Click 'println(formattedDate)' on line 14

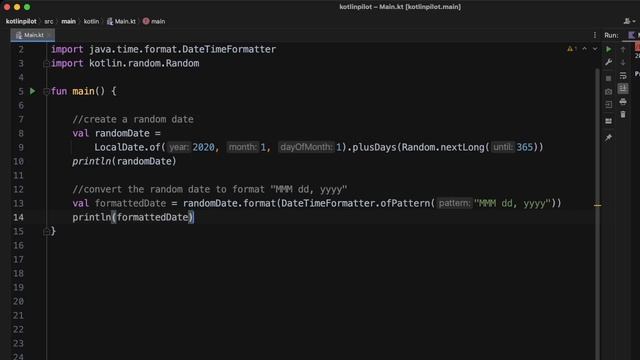coord(133,217)
